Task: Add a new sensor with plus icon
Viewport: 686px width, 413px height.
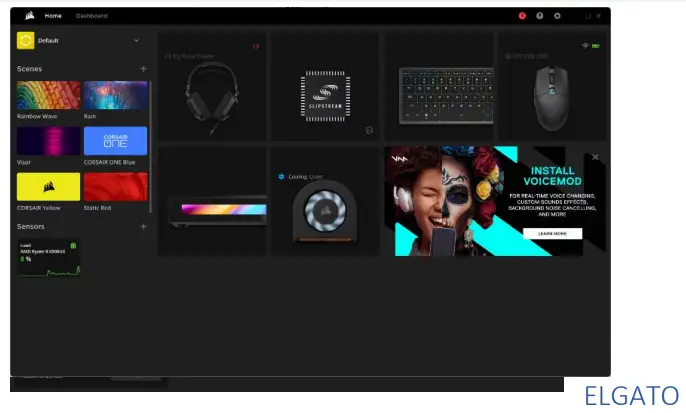Action: (144, 227)
